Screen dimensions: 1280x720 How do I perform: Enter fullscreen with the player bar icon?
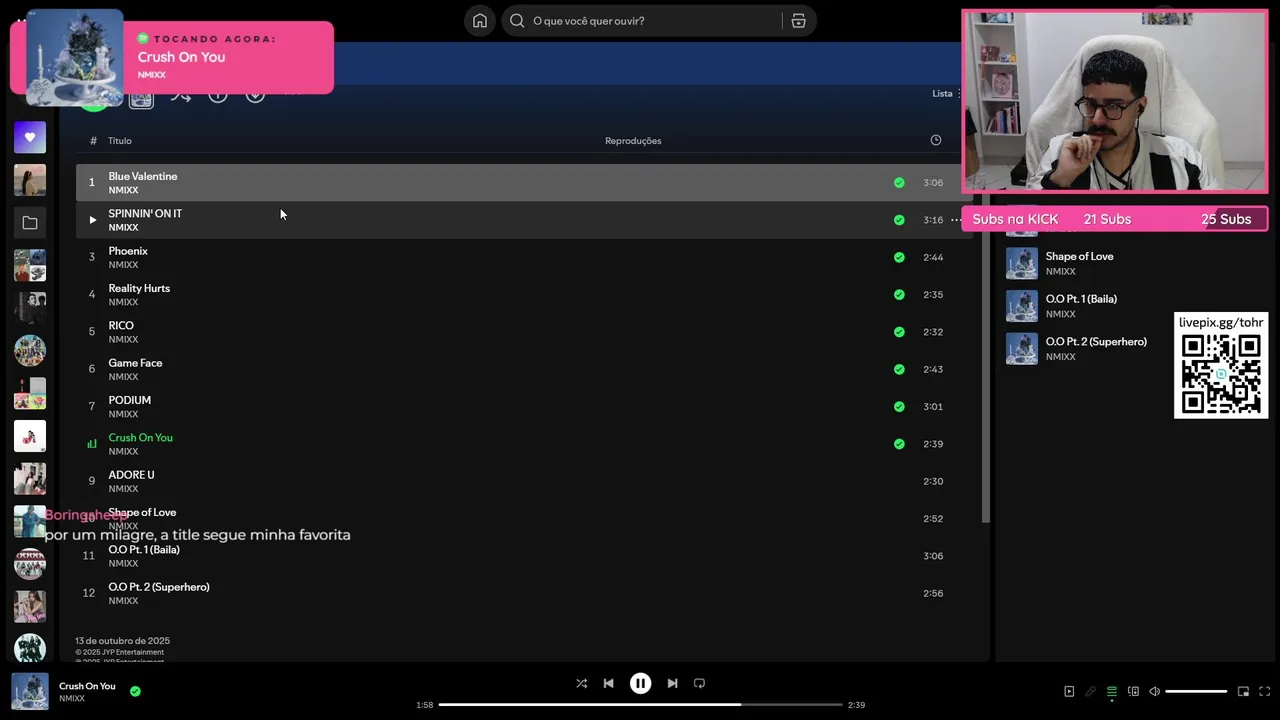coord(1265,691)
